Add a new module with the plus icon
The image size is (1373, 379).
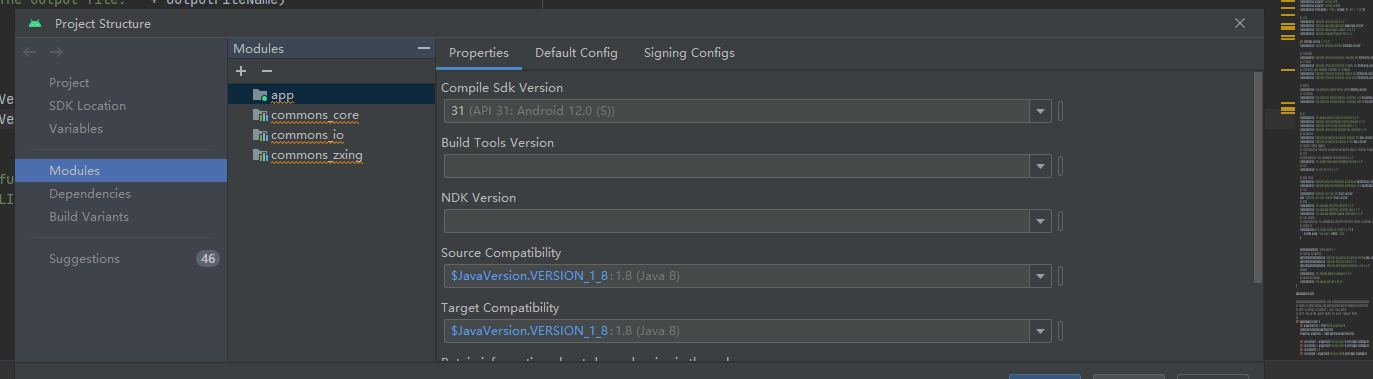tap(241, 71)
